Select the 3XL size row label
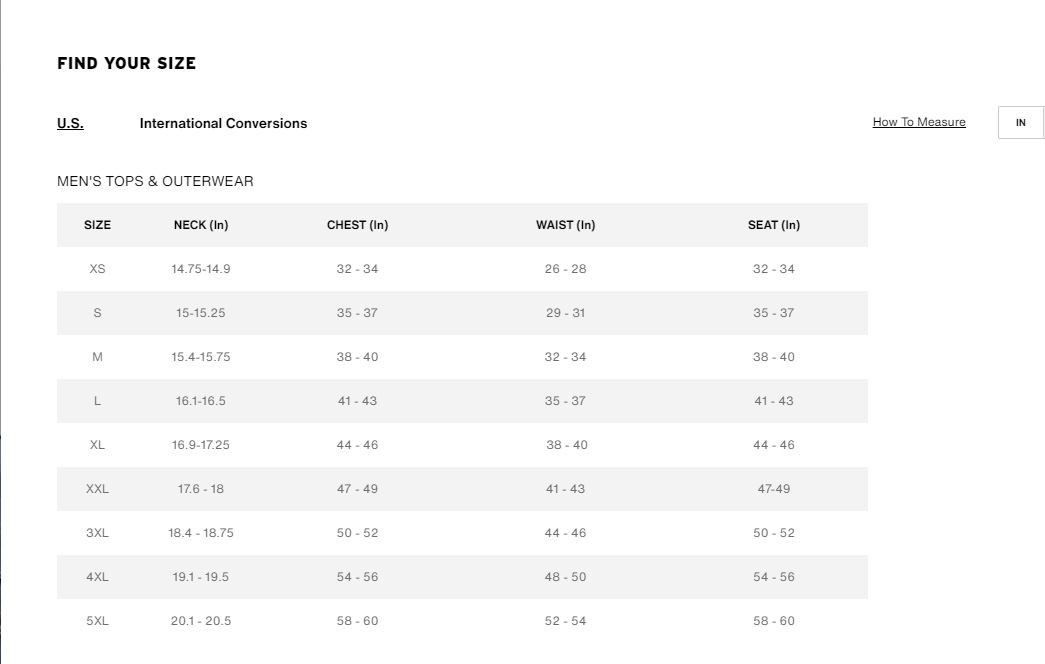1045x664 pixels. coord(97,533)
